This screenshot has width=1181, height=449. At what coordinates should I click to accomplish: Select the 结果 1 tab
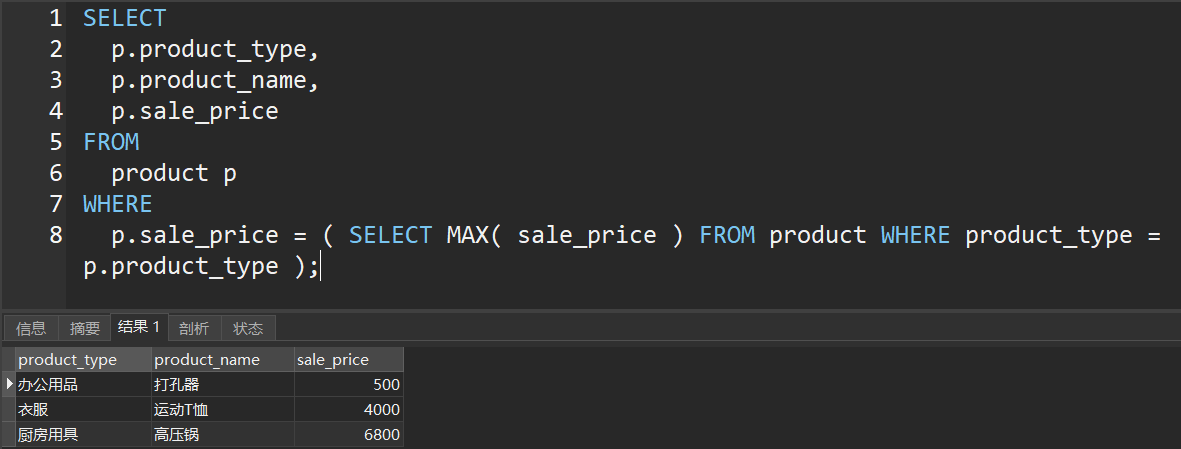(x=139, y=327)
